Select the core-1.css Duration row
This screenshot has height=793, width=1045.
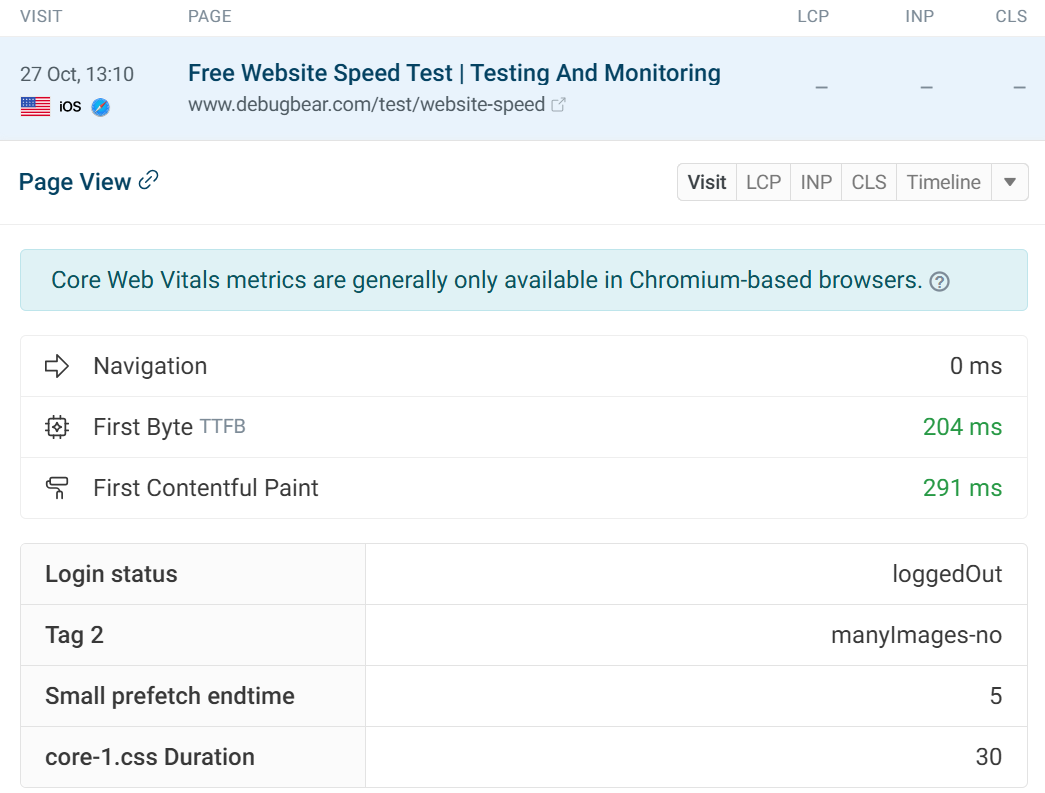[523, 757]
